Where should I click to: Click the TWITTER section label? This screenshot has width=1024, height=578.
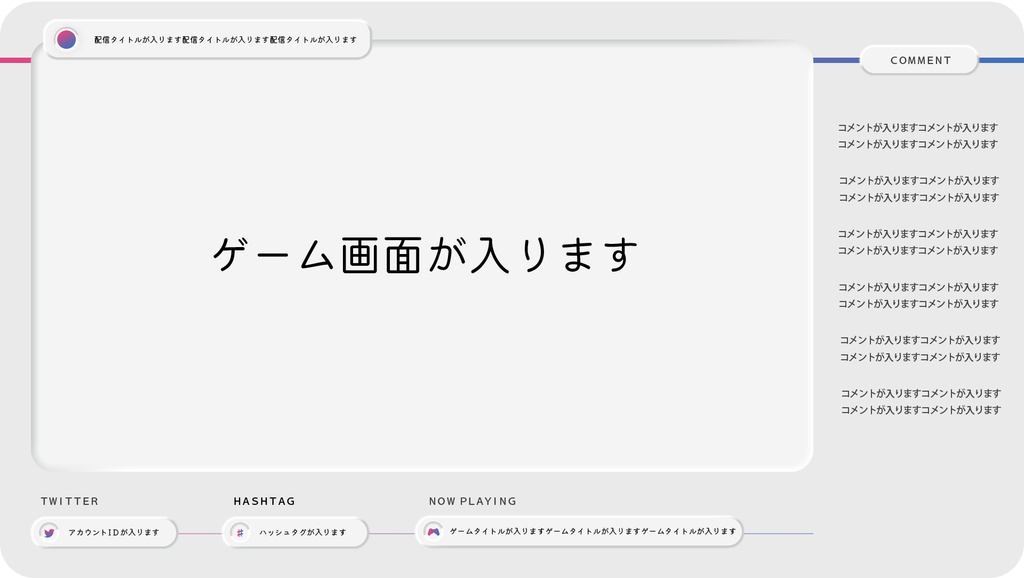[69, 501]
